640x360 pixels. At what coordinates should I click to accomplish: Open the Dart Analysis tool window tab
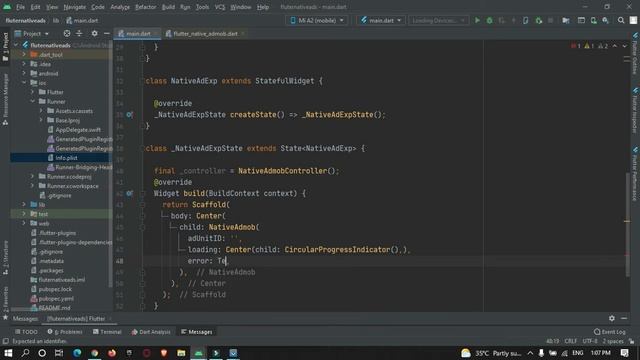tap(151, 332)
